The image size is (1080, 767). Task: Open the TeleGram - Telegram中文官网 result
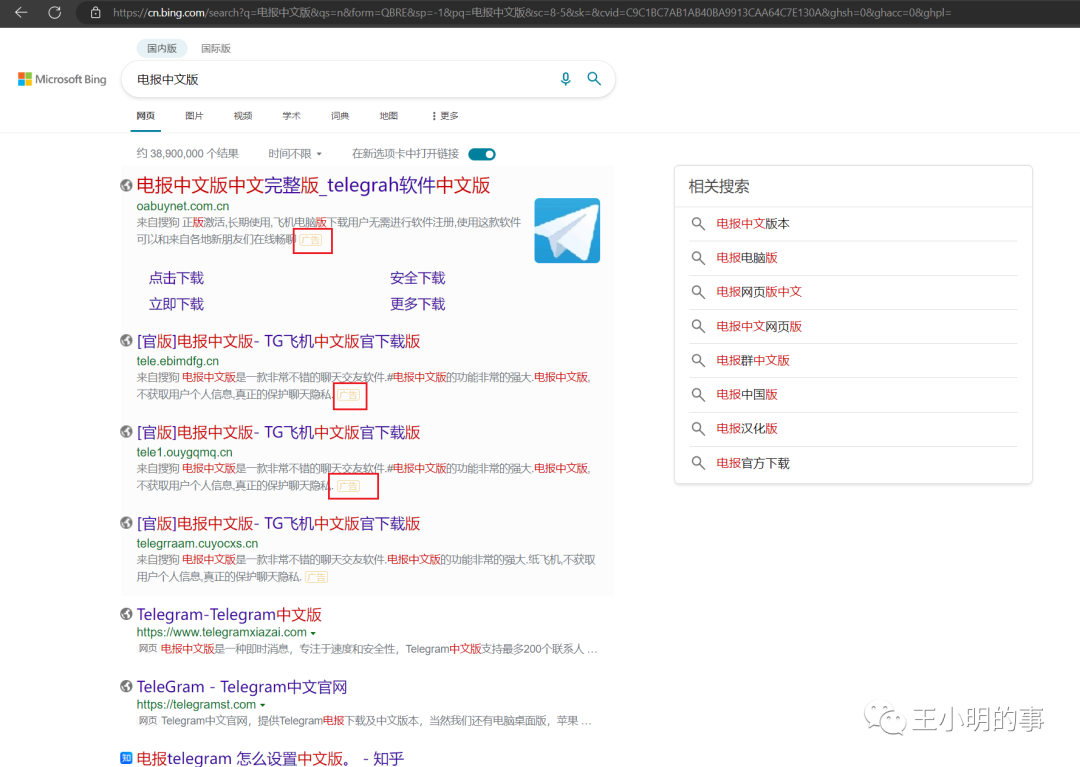[242, 687]
